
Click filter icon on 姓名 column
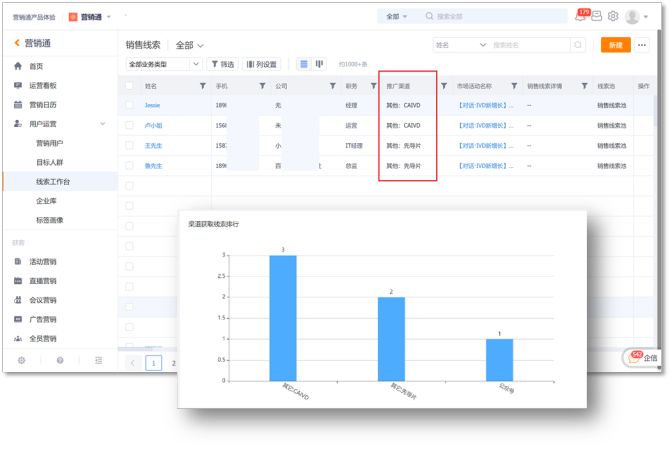pyautogui.click(x=204, y=86)
